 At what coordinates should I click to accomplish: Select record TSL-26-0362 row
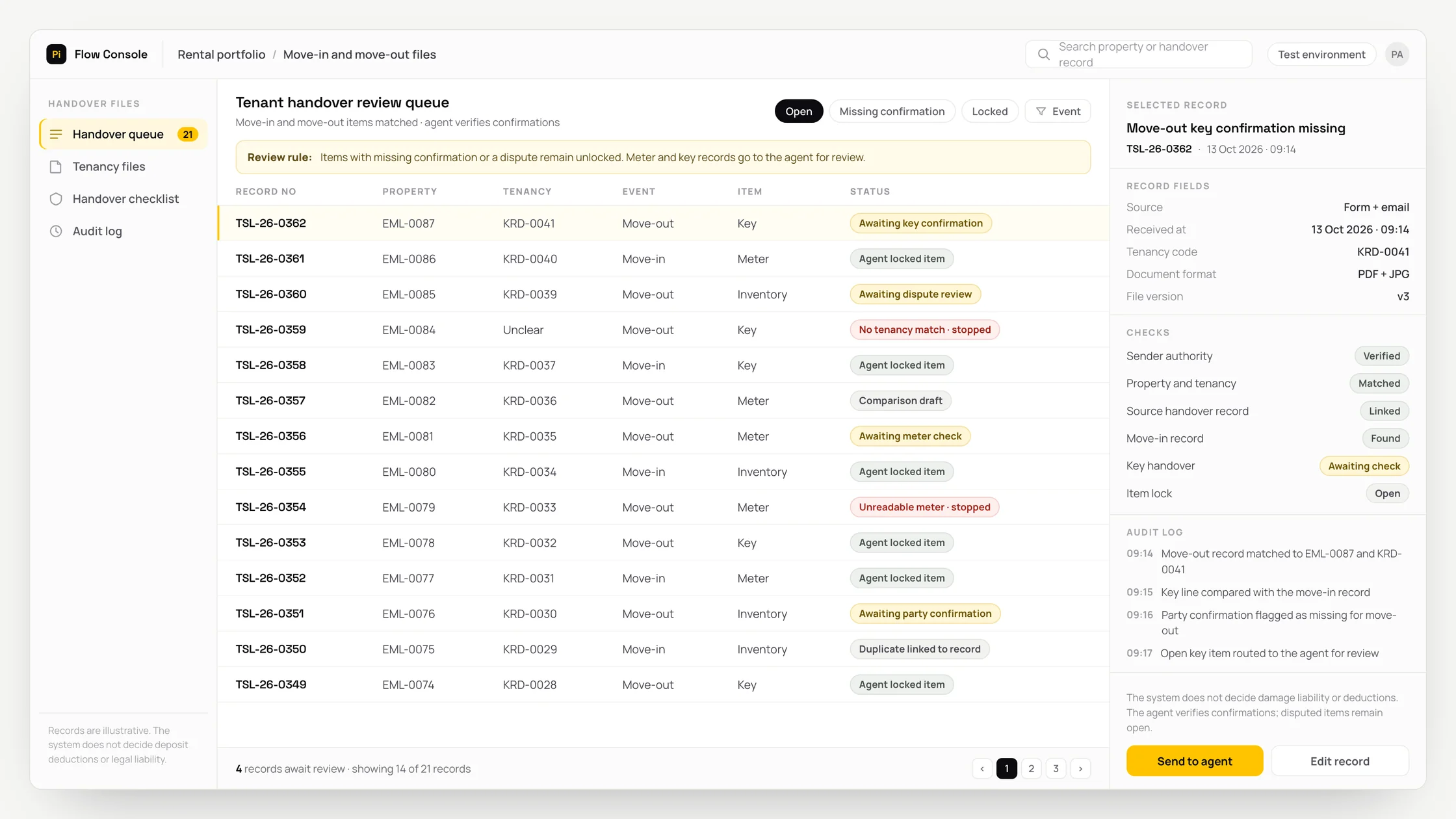coord(663,224)
